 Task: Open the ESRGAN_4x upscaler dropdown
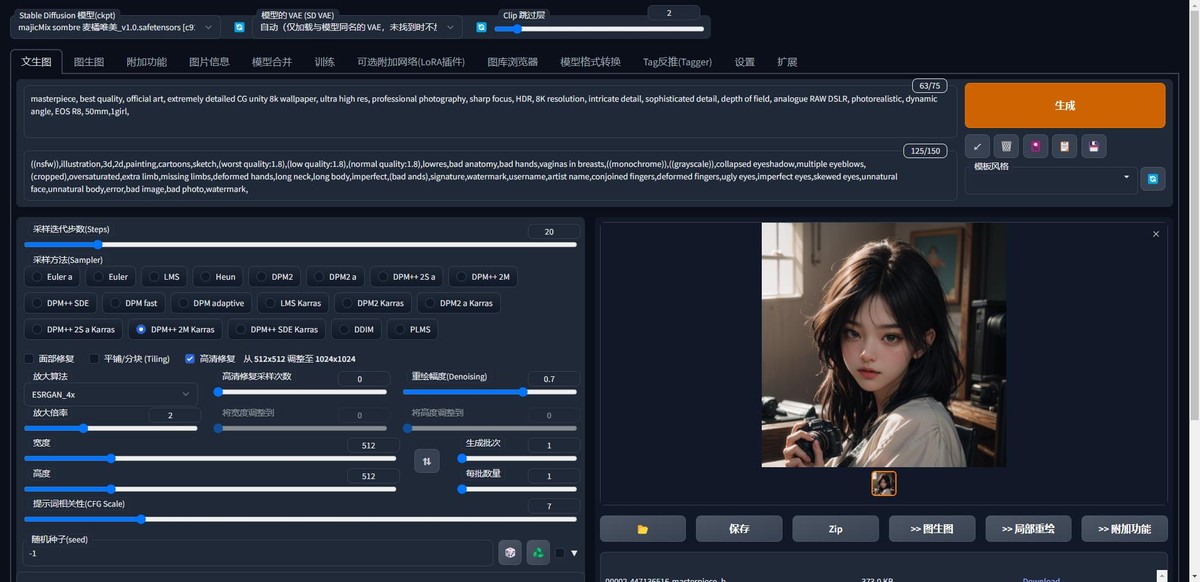[x=110, y=394]
